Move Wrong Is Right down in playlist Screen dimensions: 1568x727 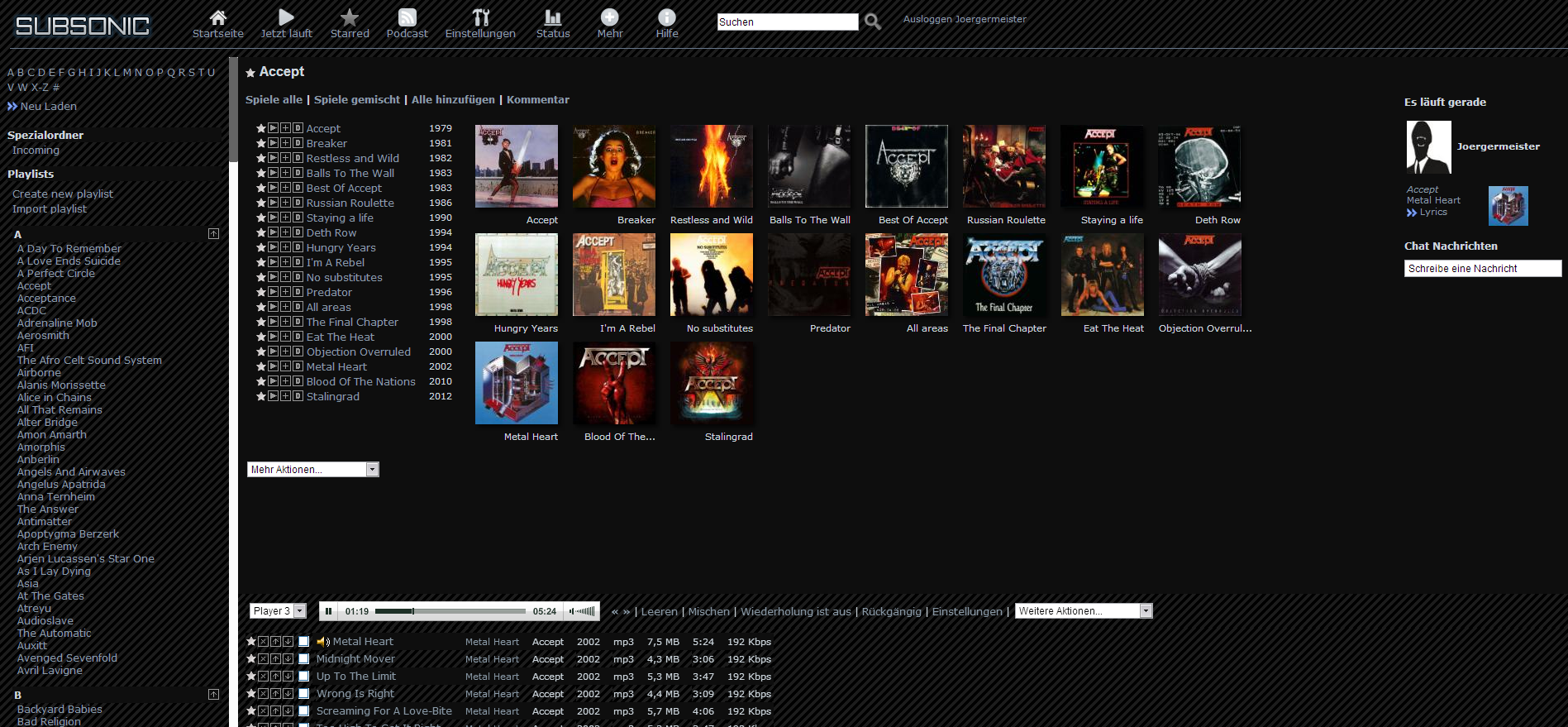(x=288, y=693)
